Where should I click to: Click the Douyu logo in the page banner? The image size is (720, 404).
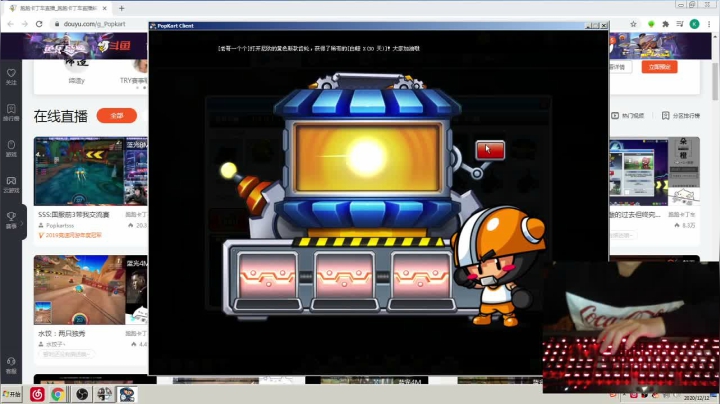point(115,45)
